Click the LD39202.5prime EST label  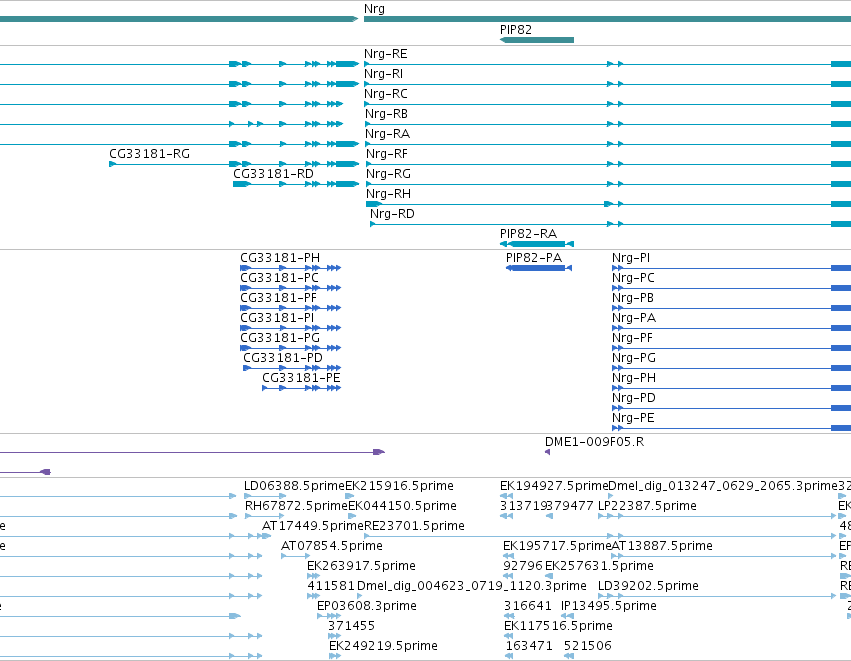tap(648, 586)
